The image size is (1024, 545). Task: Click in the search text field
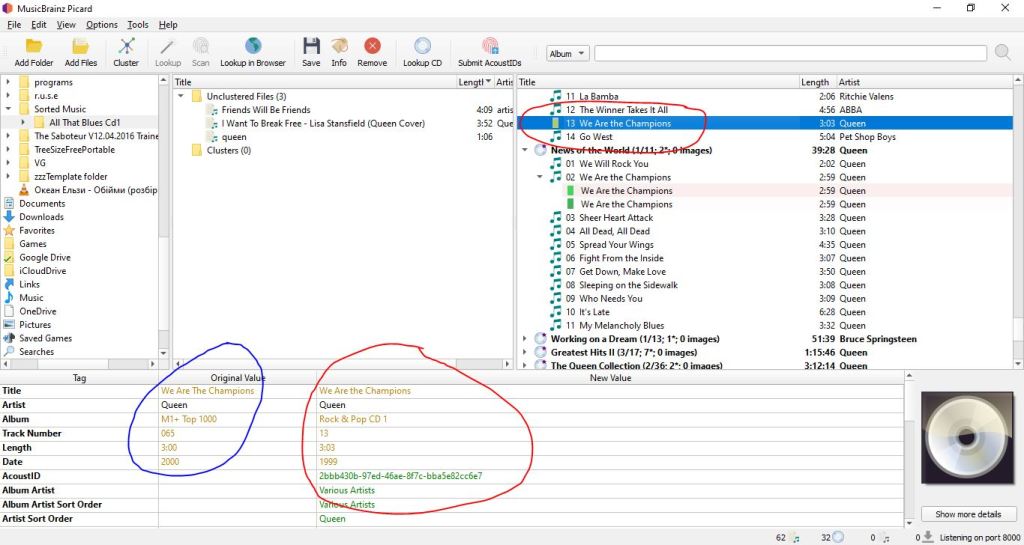(790, 54)
